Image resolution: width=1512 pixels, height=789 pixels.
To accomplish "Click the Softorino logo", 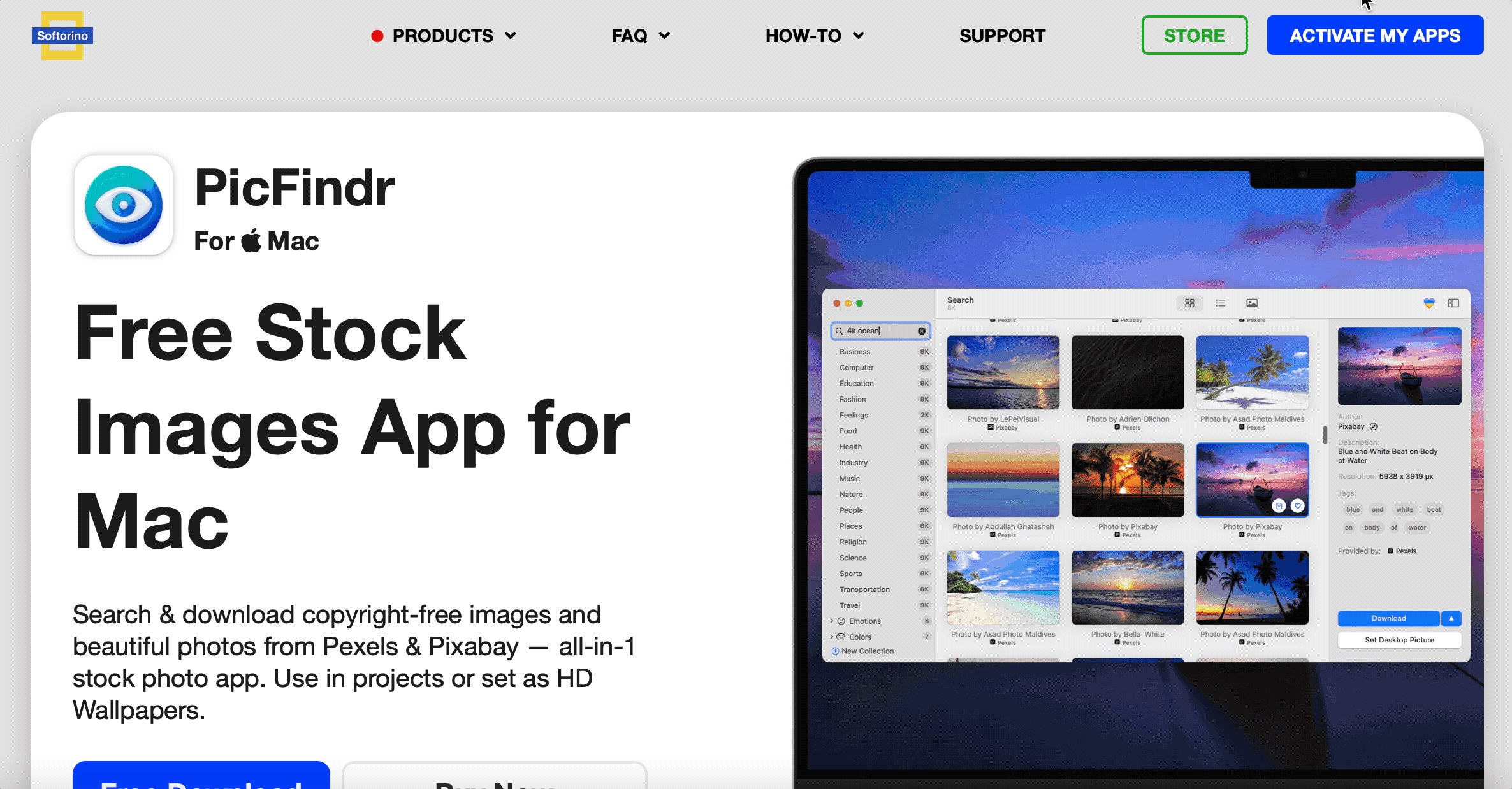I will tap(62, 36).
